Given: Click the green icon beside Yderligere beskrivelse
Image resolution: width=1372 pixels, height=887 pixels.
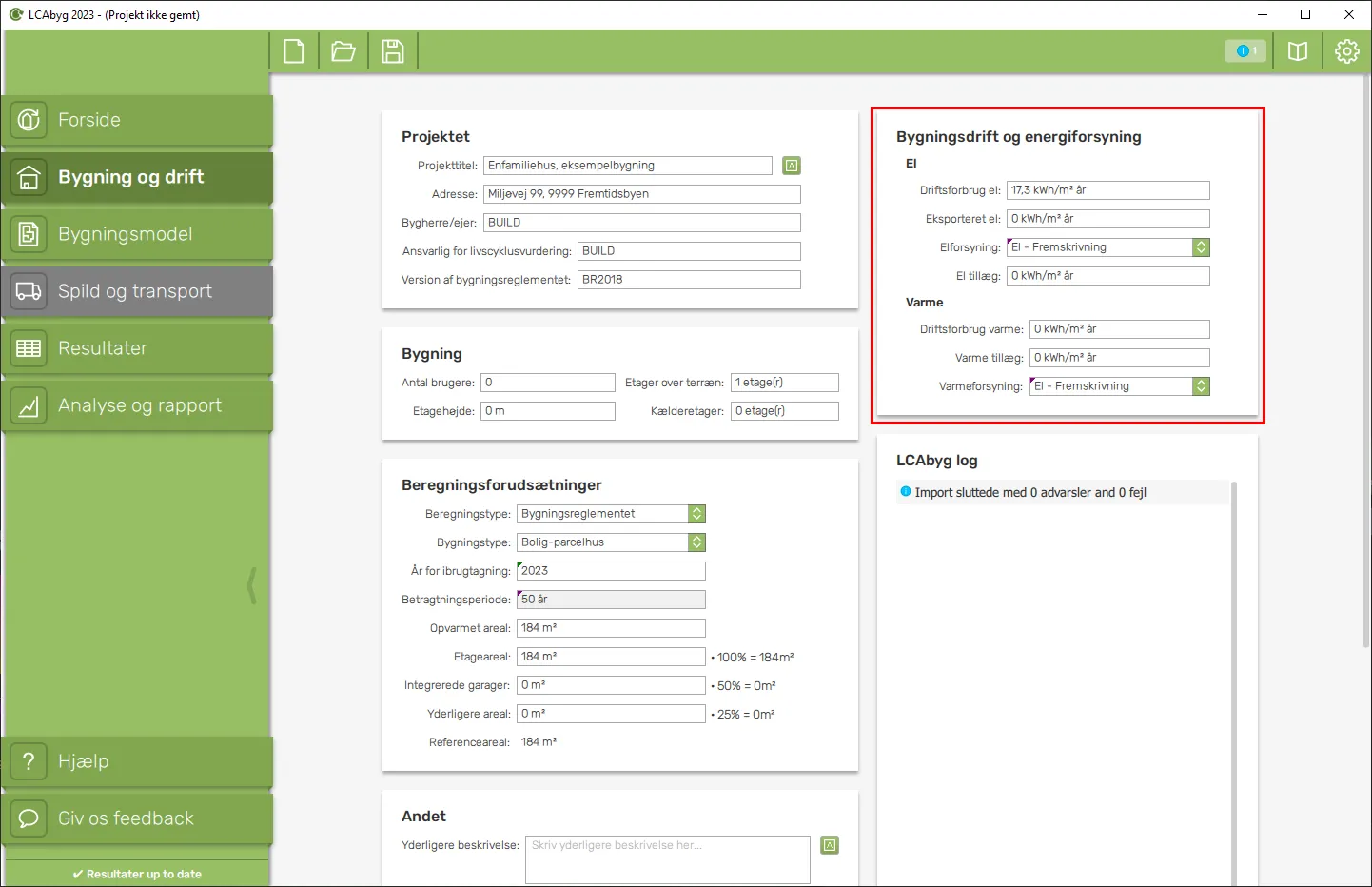Looking at the screenshot, I should (830, 845).
